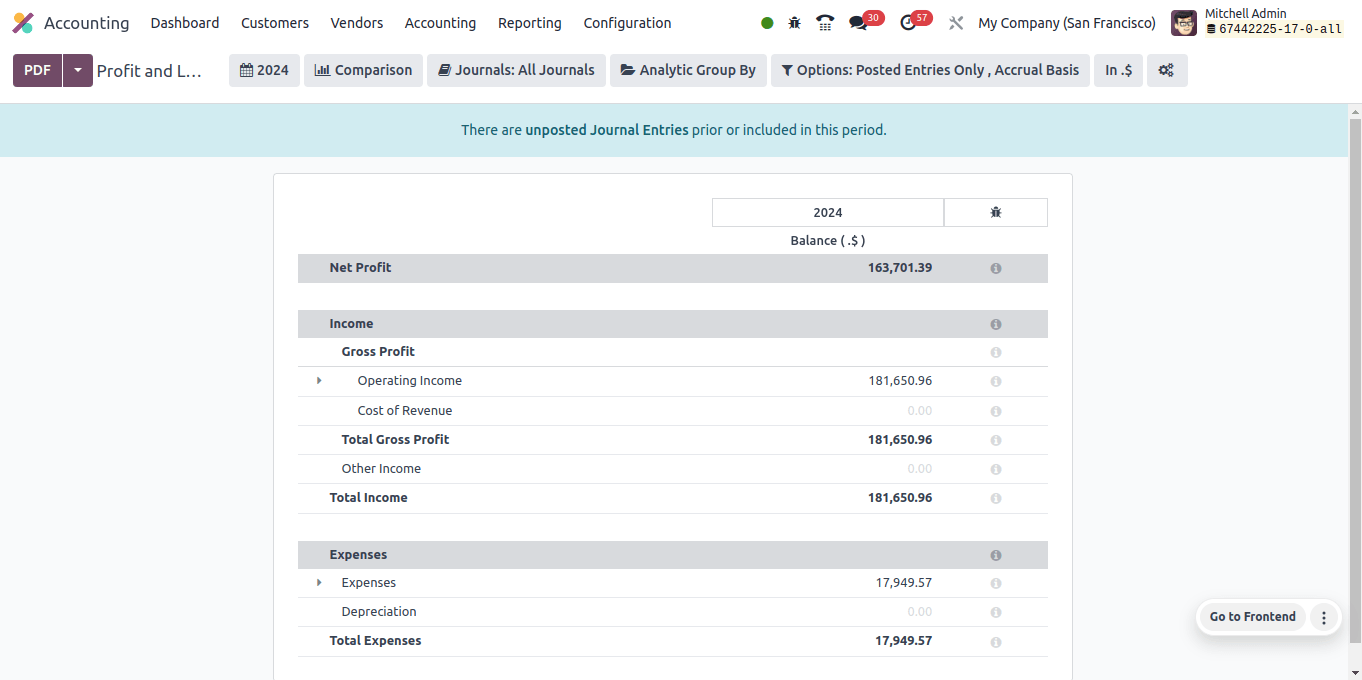Click the wrench and screwdriver tools icon

click(956, 23)
